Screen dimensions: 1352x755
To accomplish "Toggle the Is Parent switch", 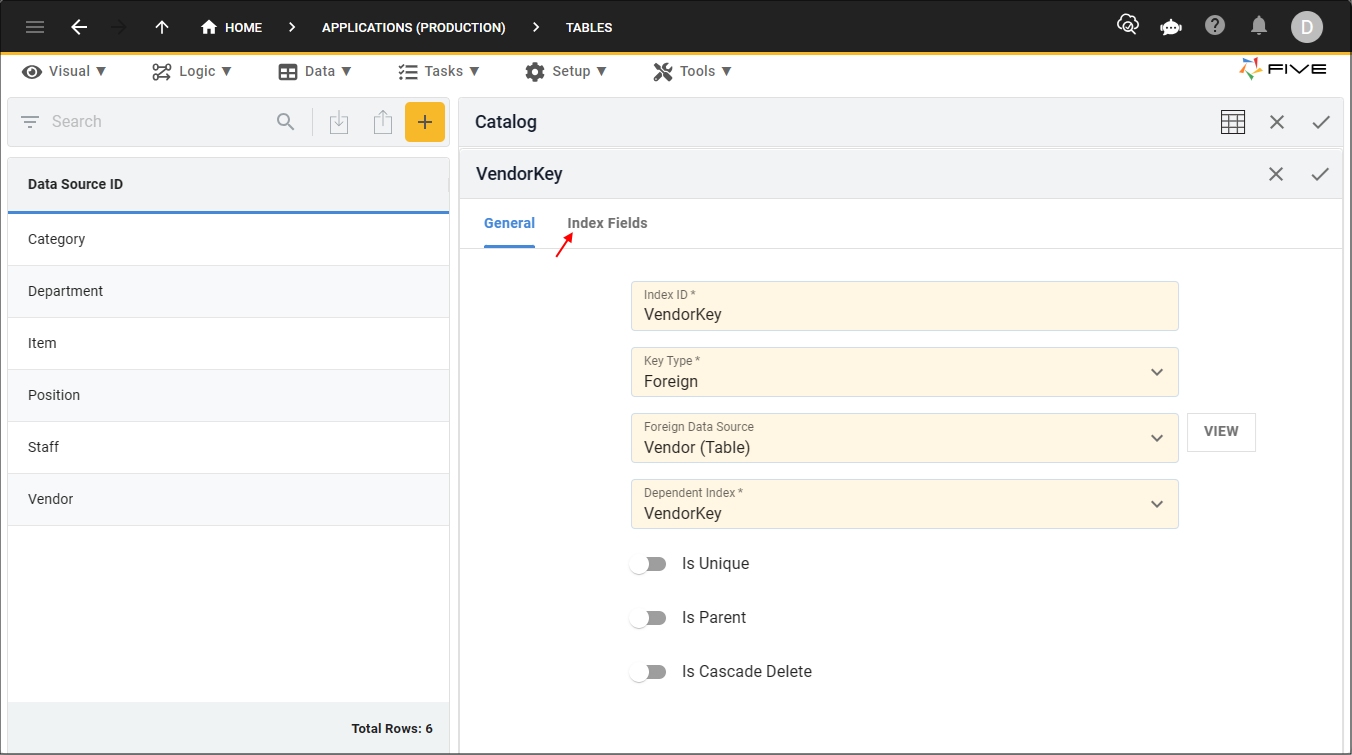I will (648, 618).
